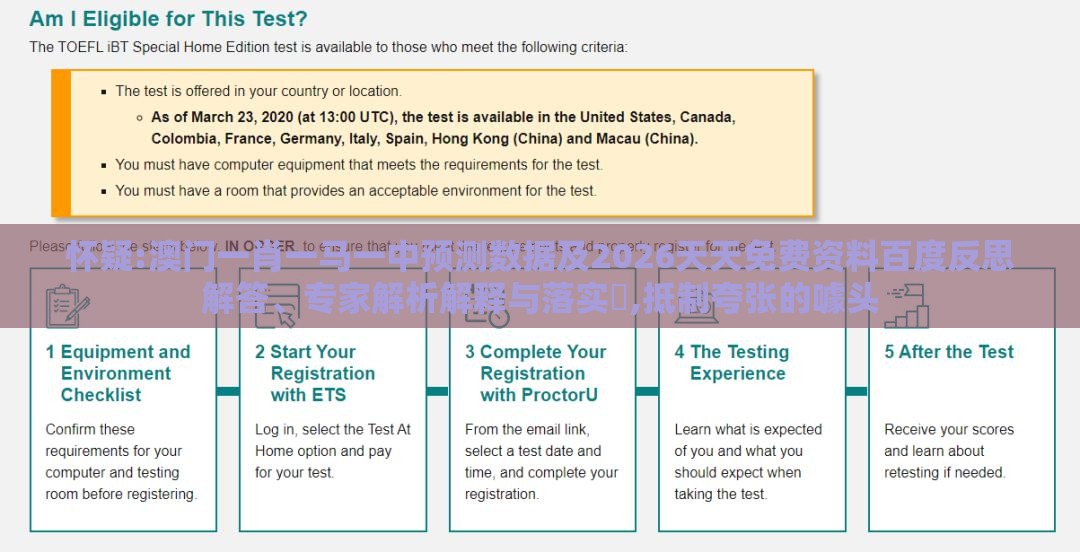This screenshot has height=552, width=1080.
Task: Click the Chinese text overlay banner
Action: 540,276
